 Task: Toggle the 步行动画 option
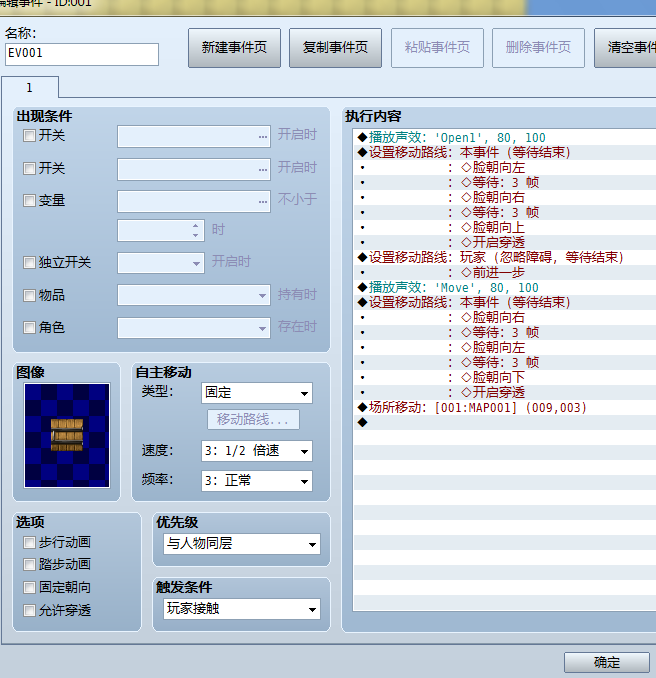pos(29,542)
